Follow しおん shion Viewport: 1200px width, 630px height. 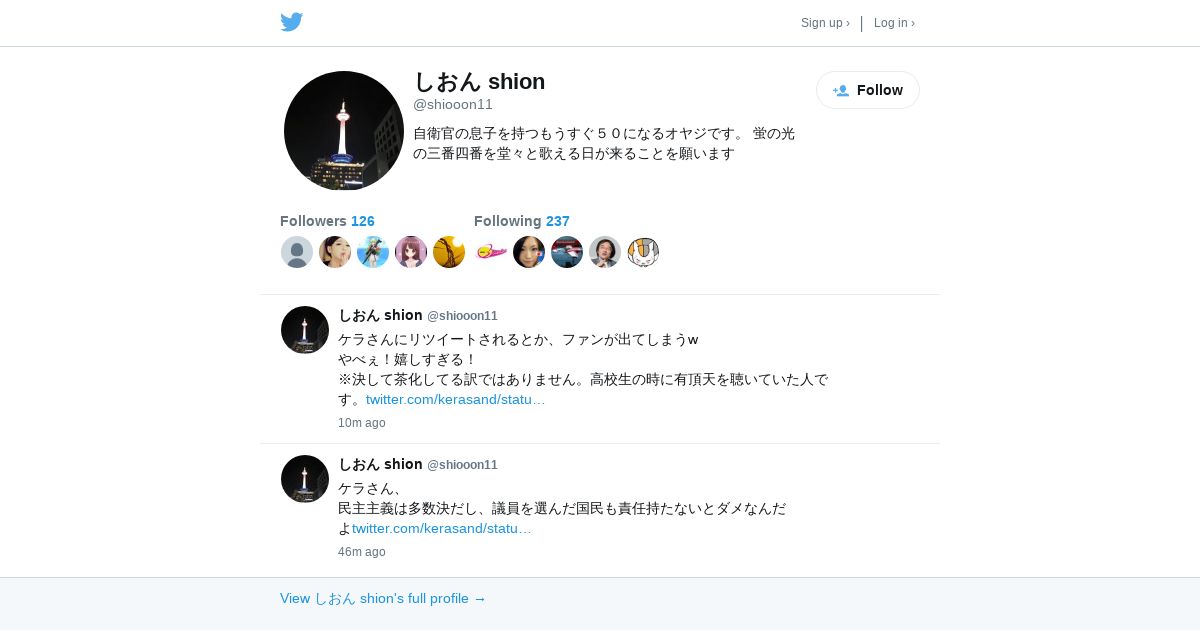pyautogui.click(x=868, y=90)
